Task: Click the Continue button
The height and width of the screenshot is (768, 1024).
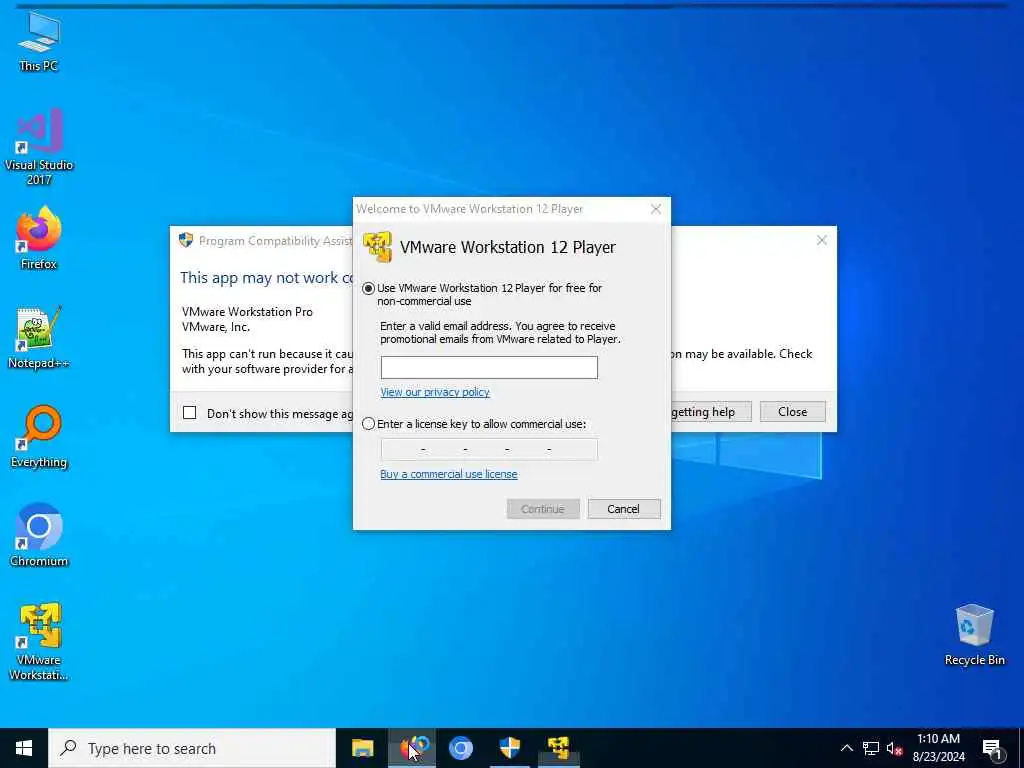Action: tap(543, 509)
